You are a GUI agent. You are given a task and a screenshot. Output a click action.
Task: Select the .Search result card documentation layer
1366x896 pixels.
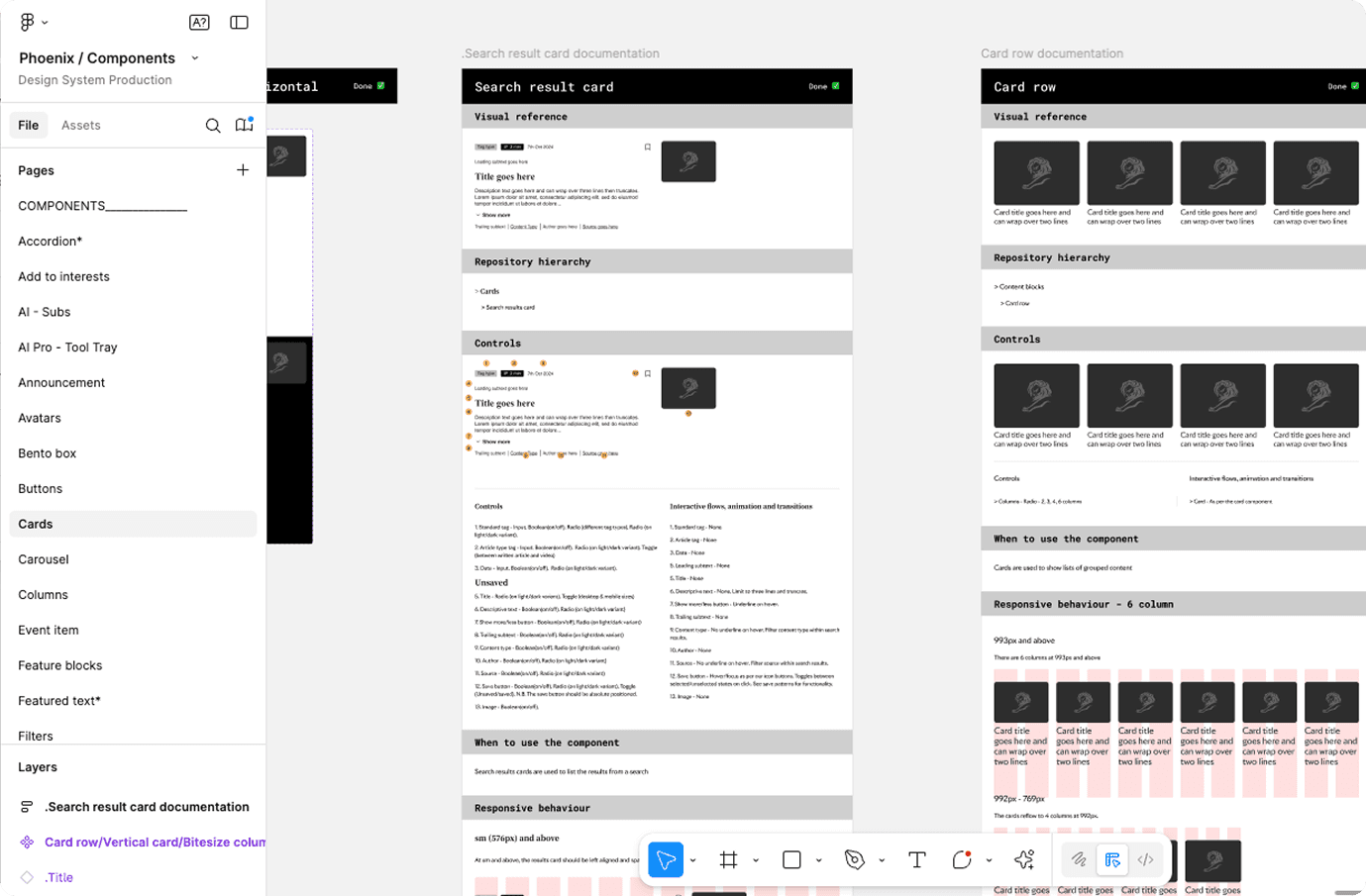pyautogui.click(x=147, y=807)
